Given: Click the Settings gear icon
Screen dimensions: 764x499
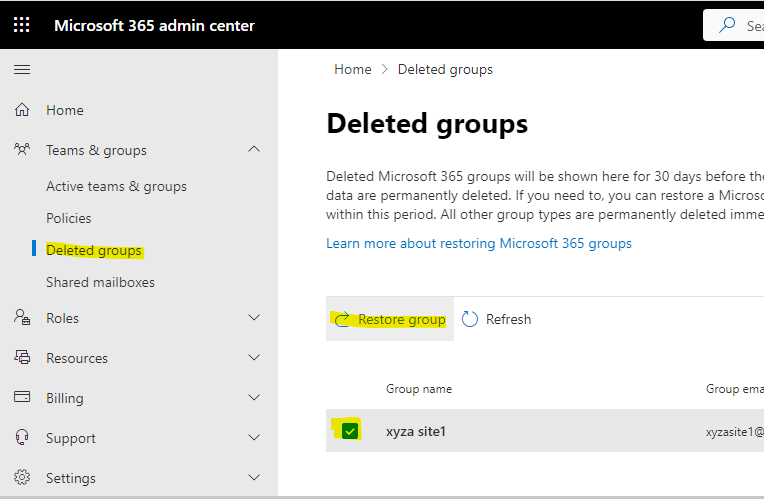Looking at the screenshot, I should pos(22,478).
